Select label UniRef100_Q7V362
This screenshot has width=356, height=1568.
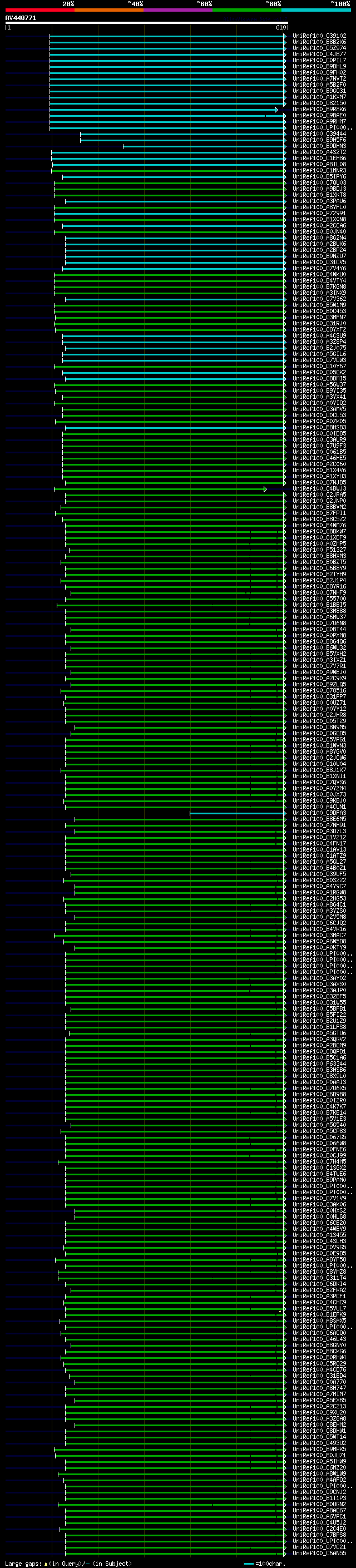(319, 299)
